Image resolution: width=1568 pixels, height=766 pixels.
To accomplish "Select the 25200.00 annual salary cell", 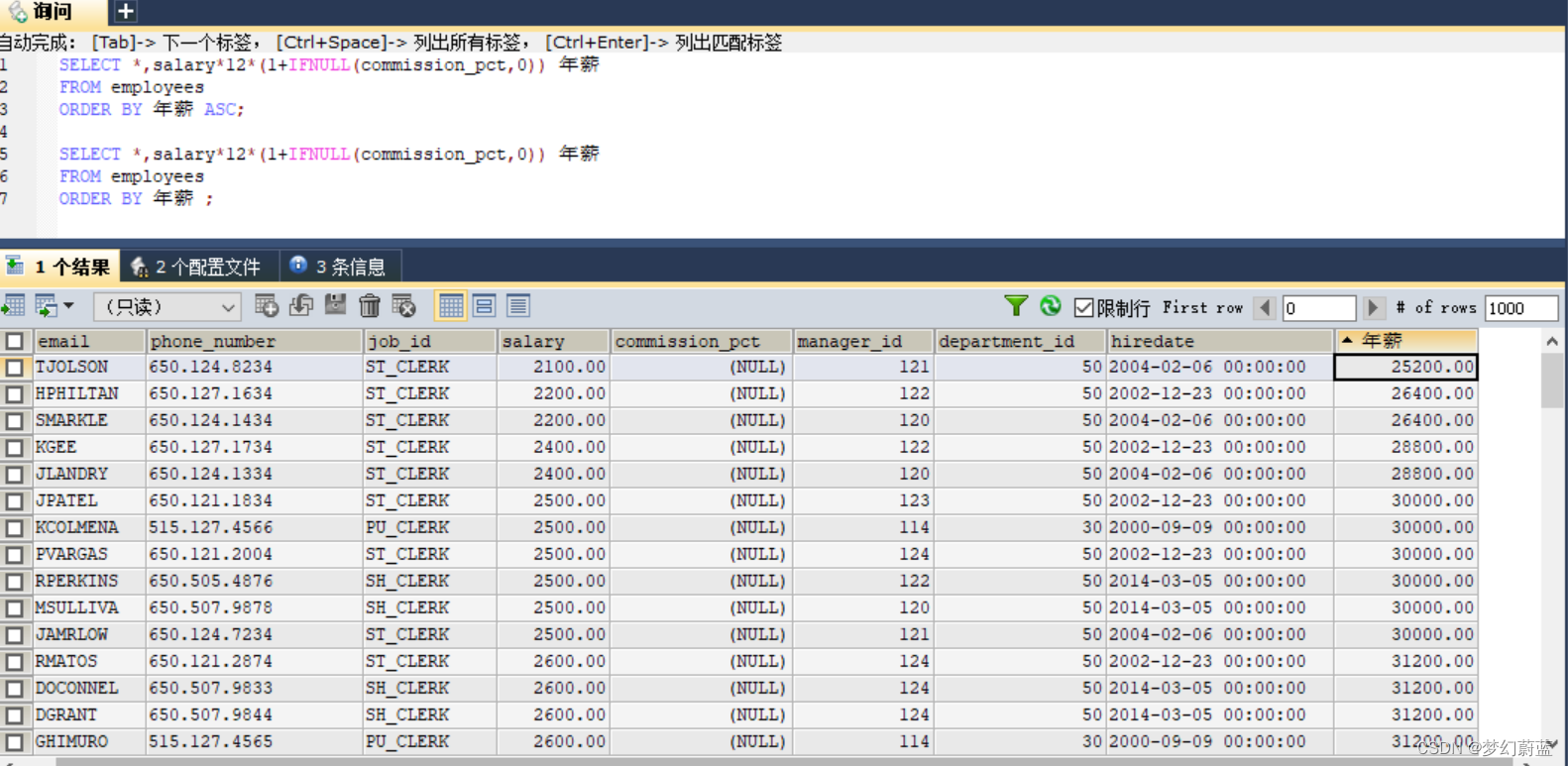I will 1405,368.
